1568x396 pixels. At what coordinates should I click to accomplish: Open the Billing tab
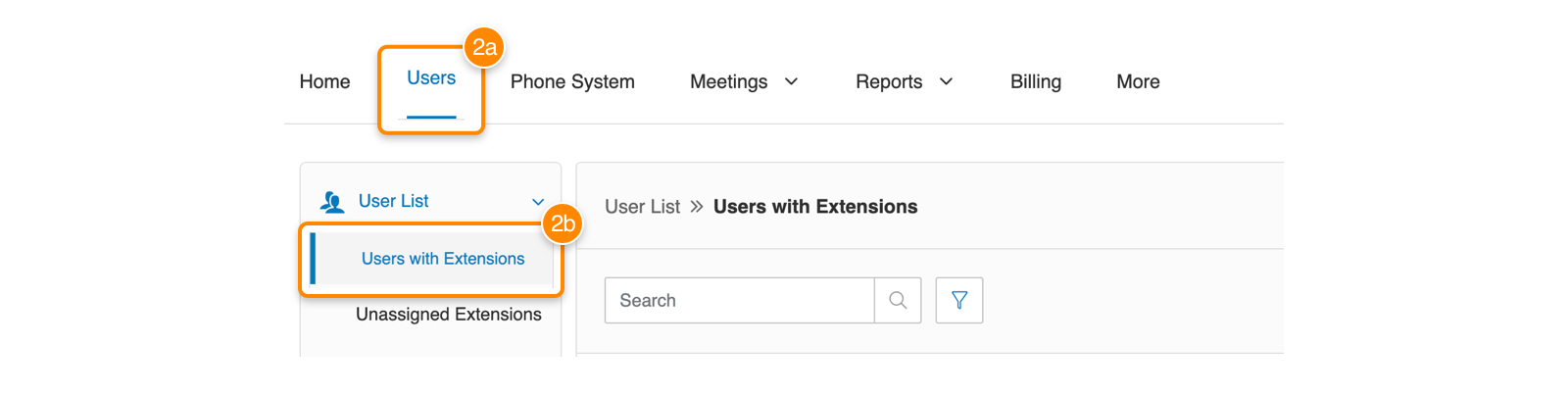click(1036, 82)
